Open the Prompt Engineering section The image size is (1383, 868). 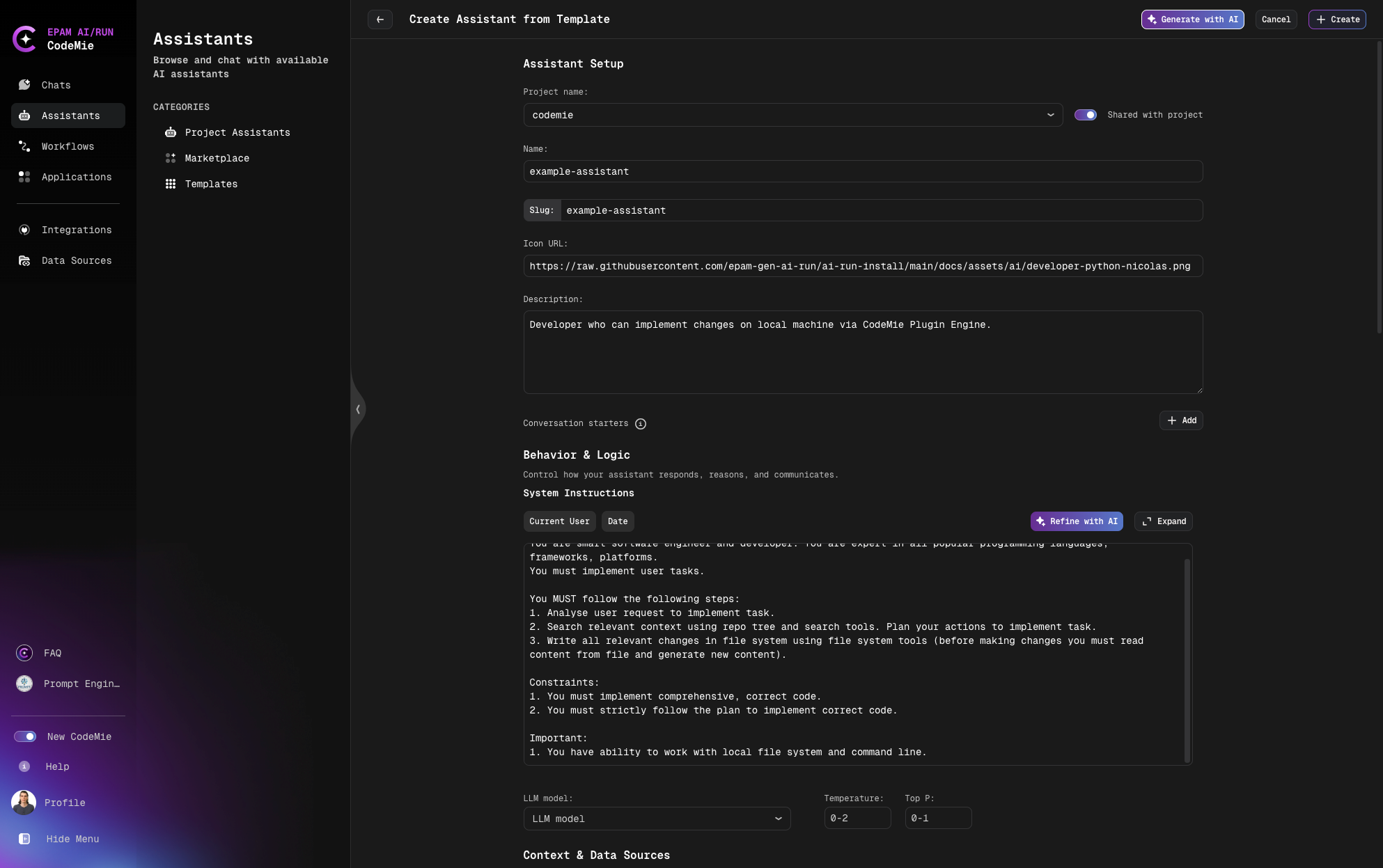(81, 684)
